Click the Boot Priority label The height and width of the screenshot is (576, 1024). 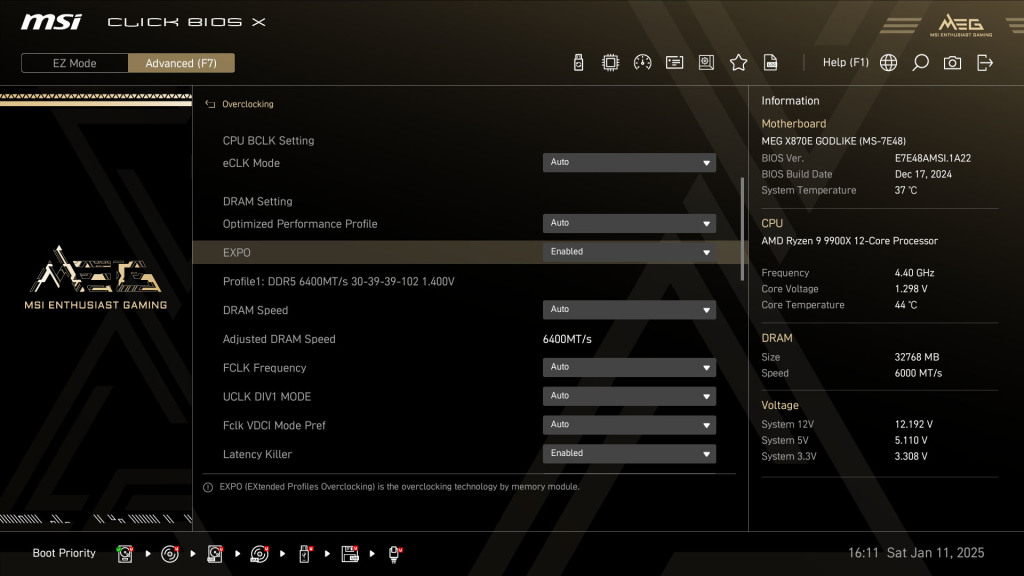coord(64,553)
